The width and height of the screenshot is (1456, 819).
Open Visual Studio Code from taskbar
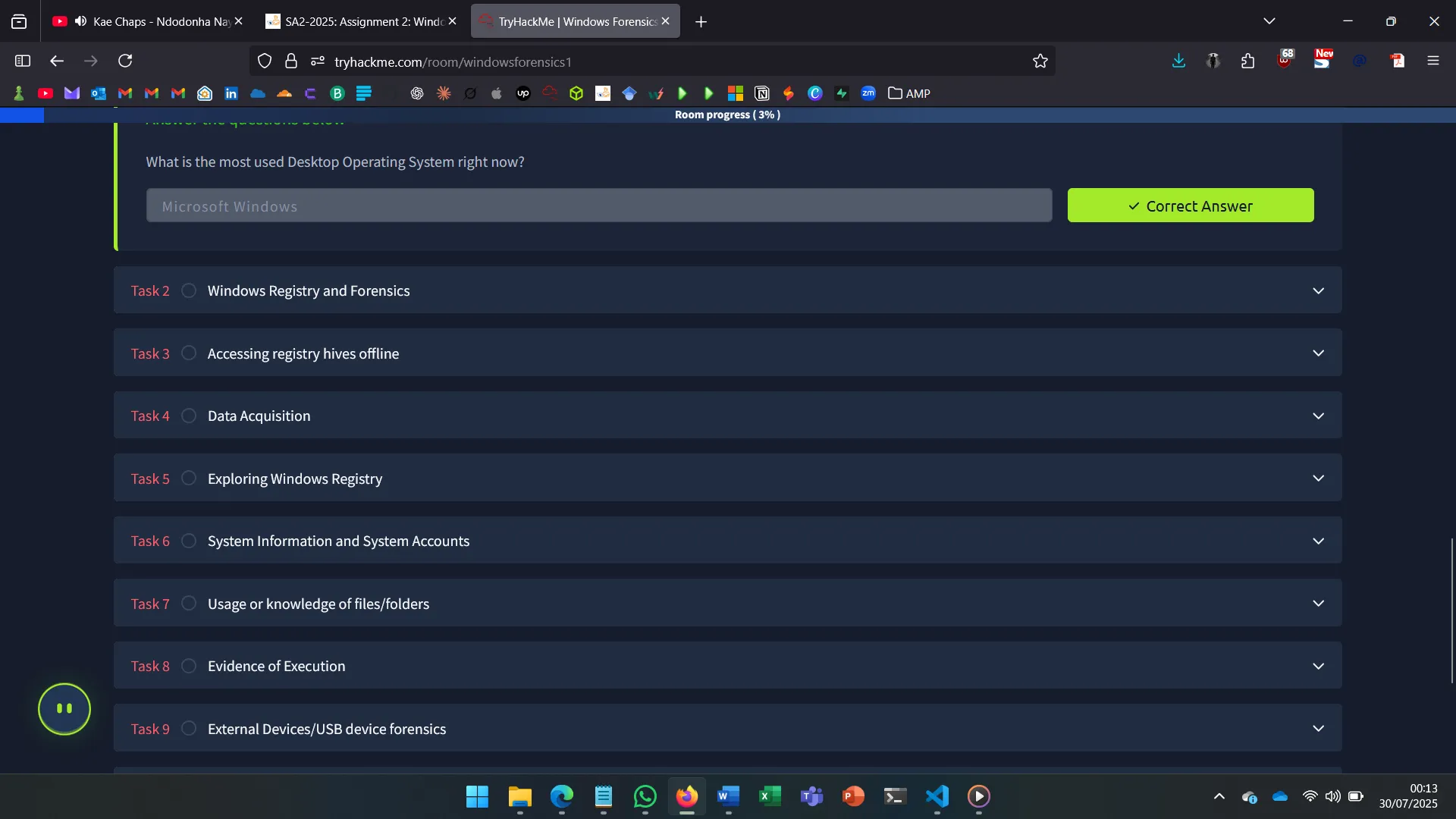pyautogui.click(x=937, y=796)
